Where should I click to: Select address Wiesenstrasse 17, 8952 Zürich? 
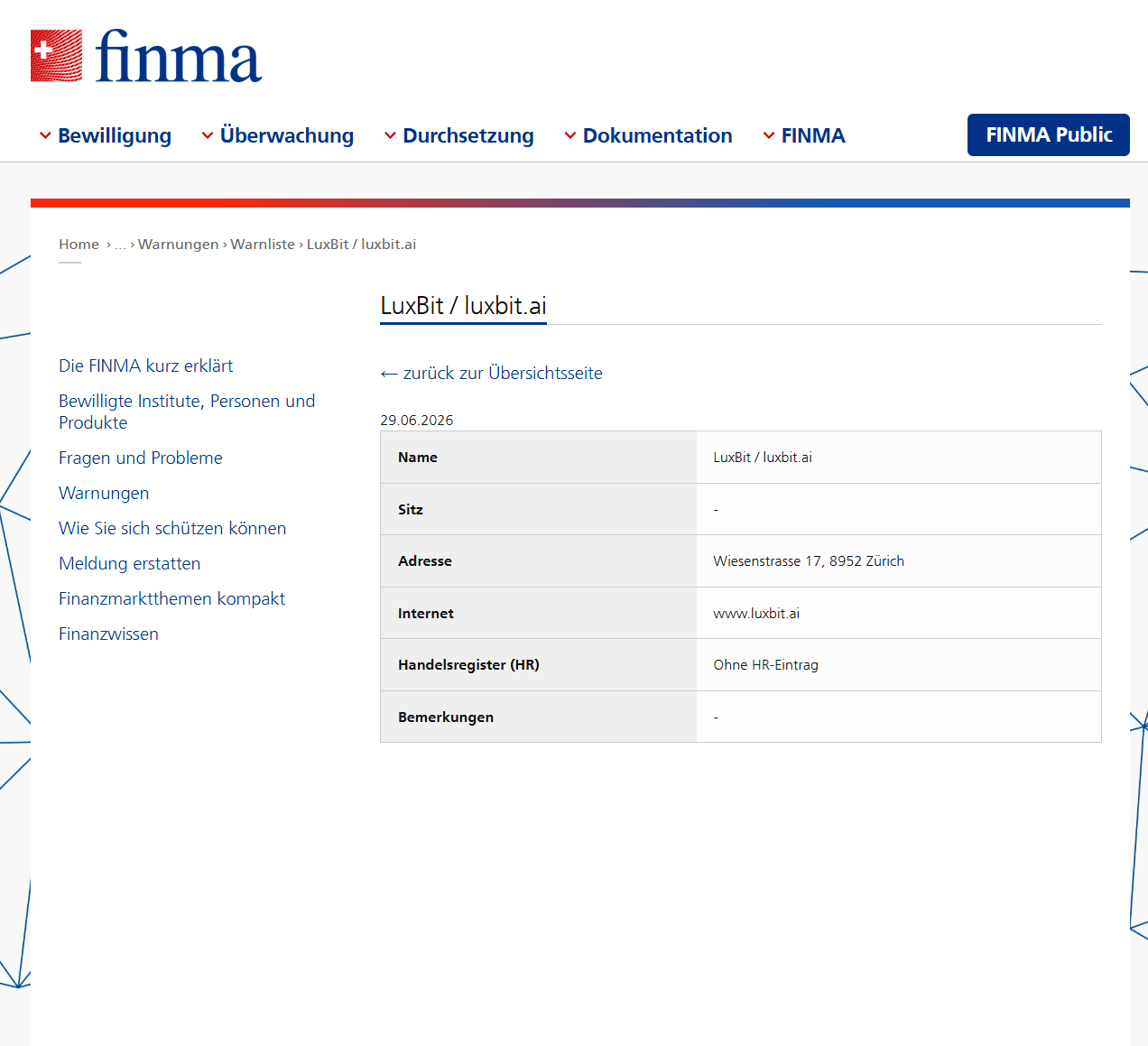809,561
